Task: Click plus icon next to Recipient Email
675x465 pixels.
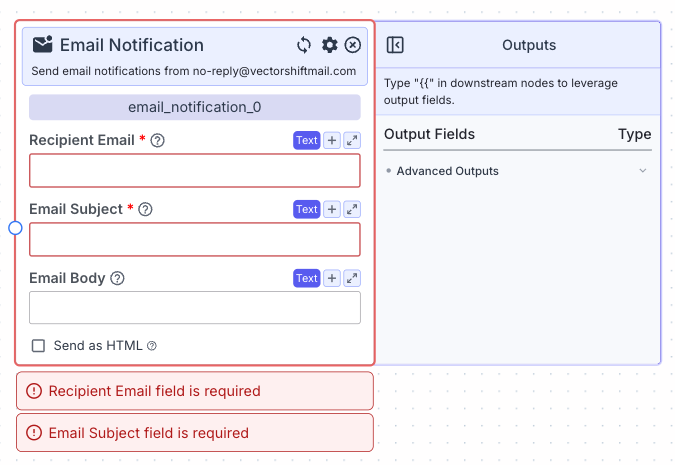Action: (x=332, y=140)
